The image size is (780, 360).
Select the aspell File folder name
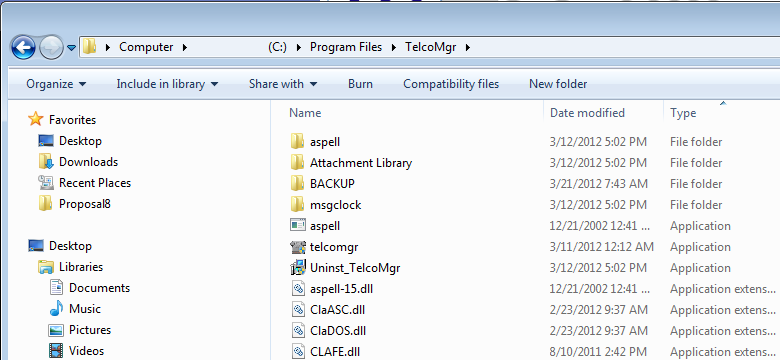(325, 142)
